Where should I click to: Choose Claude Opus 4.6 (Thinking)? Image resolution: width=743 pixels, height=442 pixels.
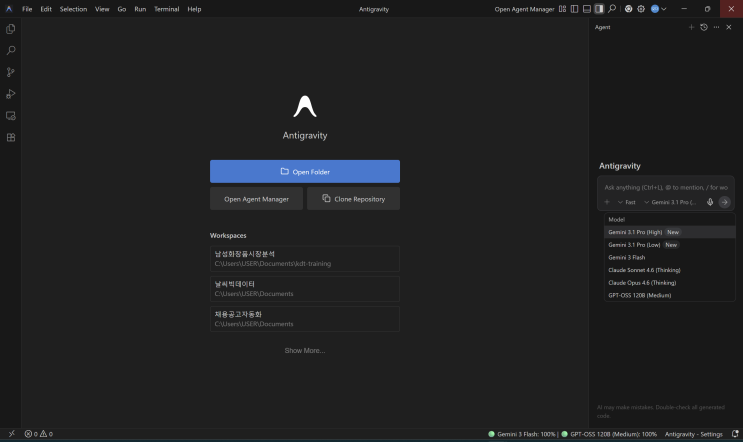pos(670,282)
